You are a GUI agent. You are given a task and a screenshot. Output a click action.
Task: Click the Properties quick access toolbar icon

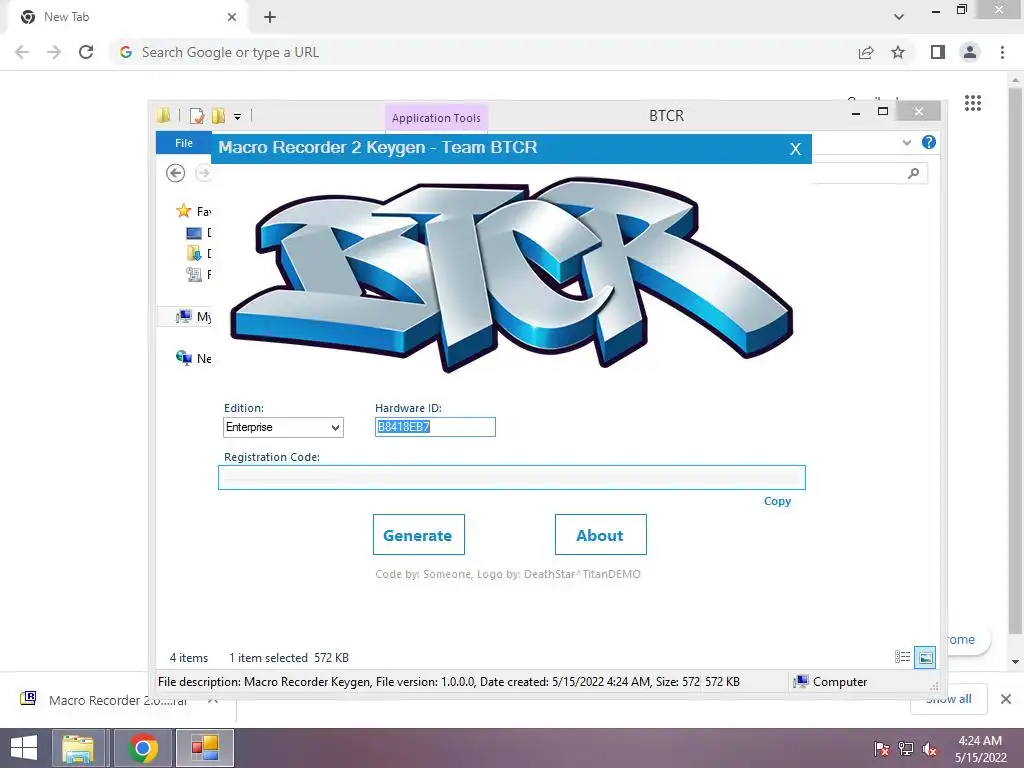pos(197,116)
